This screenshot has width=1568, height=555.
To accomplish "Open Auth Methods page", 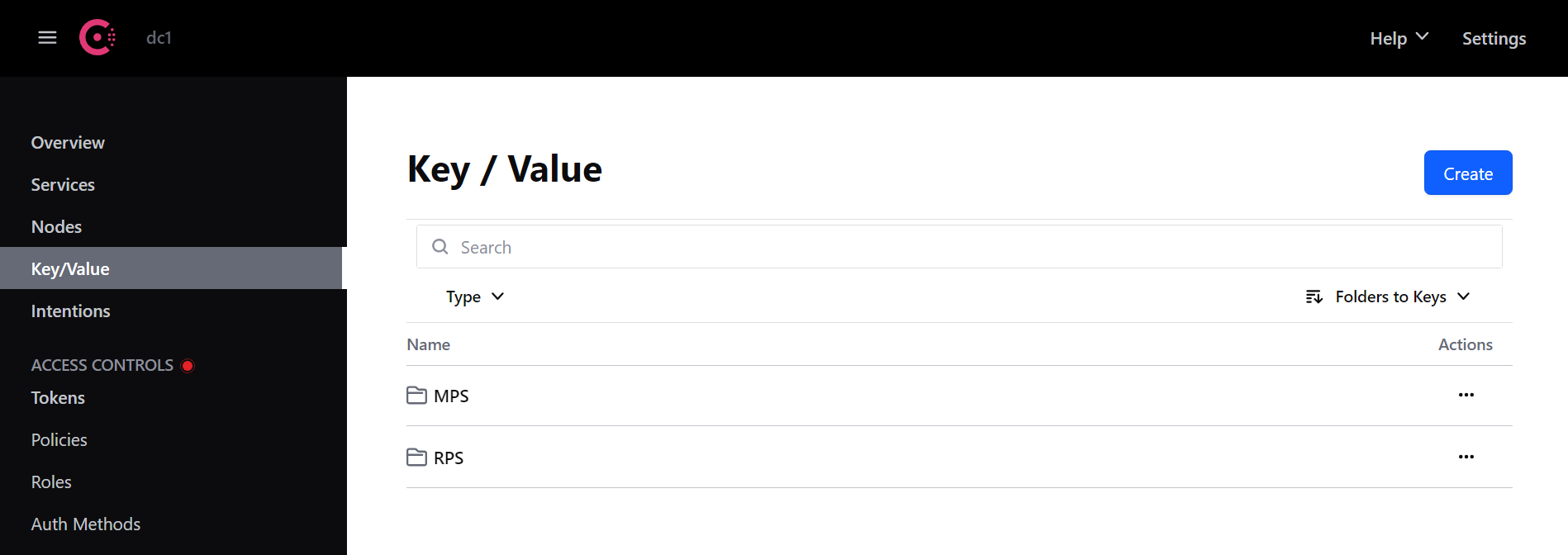I will click(x=86, y=524).
